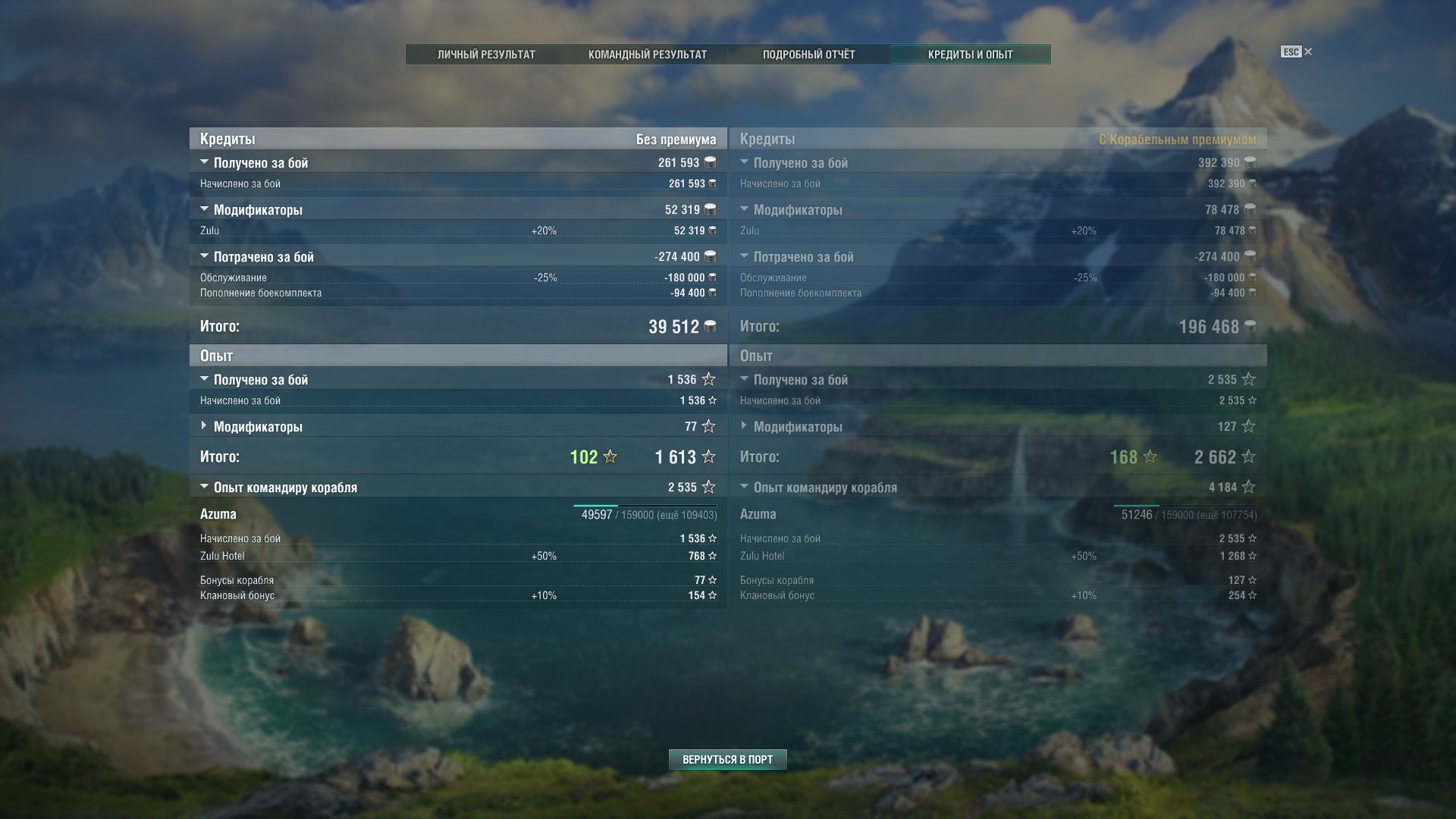Collapse left credits Модификаторы section
The image size is (1456, 819).
click(204, 209)
